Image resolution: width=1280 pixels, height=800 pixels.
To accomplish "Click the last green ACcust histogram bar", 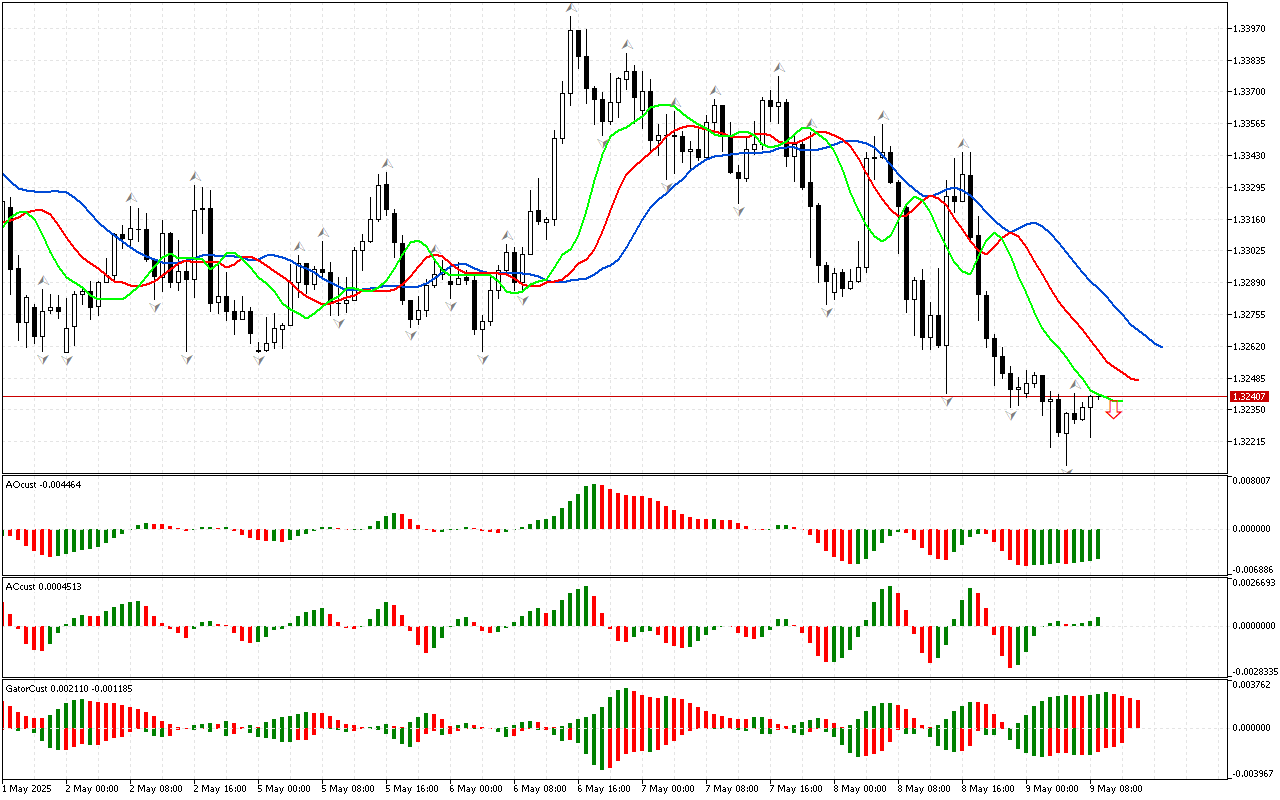I will 1098,621.
